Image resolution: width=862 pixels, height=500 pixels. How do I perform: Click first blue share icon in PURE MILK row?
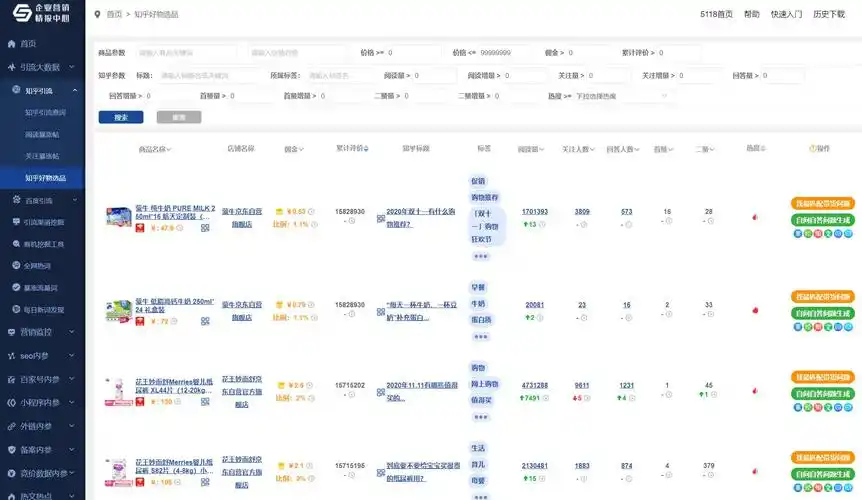coord(797,234)
